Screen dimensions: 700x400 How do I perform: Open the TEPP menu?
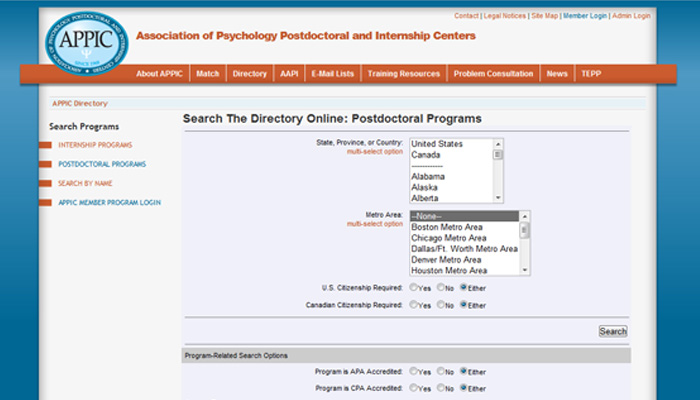click(x=591, y=74)
